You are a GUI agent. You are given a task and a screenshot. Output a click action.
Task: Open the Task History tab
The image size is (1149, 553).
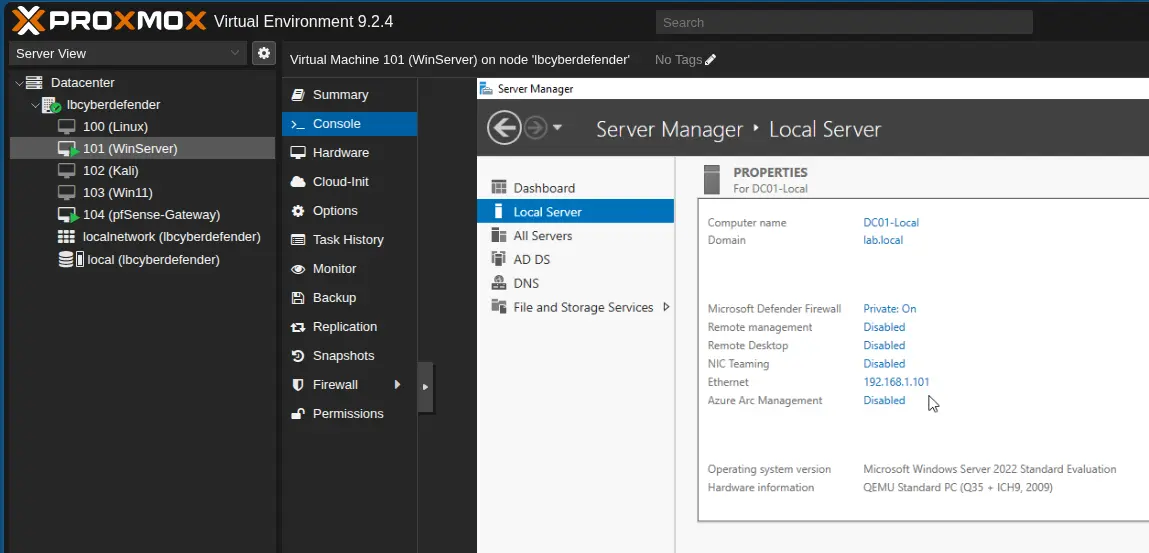click(x=350, y=240)
